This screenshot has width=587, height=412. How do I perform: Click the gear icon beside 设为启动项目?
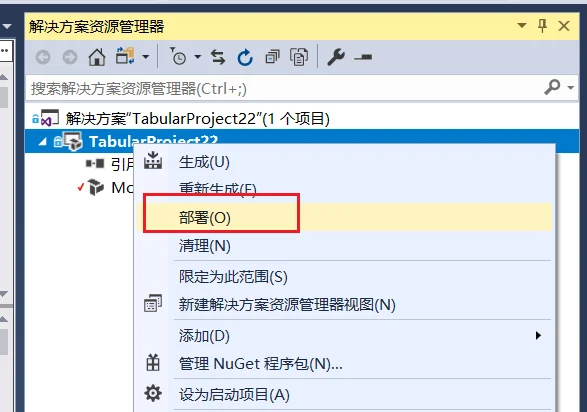coord(153,394)
